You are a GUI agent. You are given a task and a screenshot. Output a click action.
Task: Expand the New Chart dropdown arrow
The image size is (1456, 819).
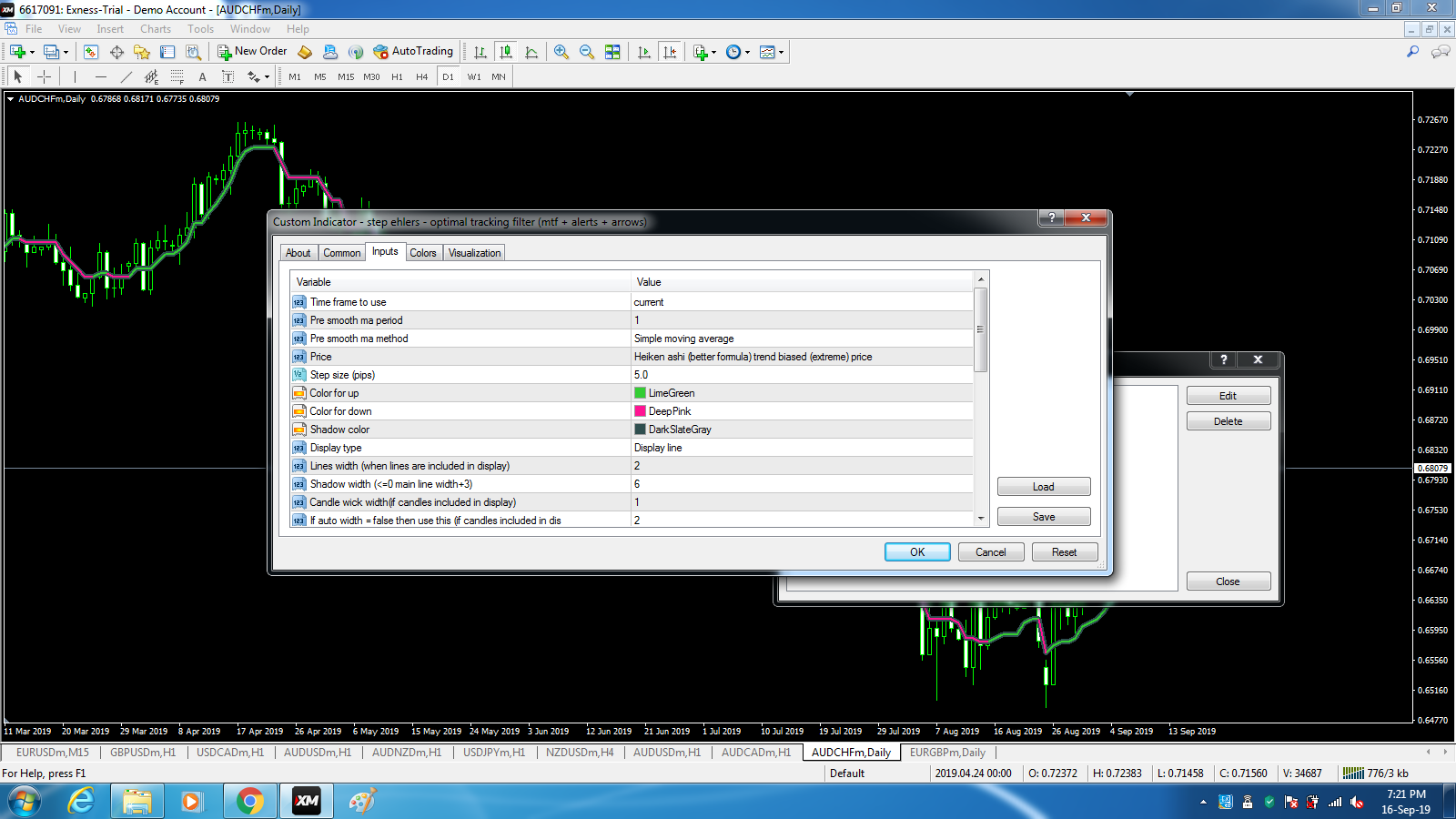click(x=32, y=52)
